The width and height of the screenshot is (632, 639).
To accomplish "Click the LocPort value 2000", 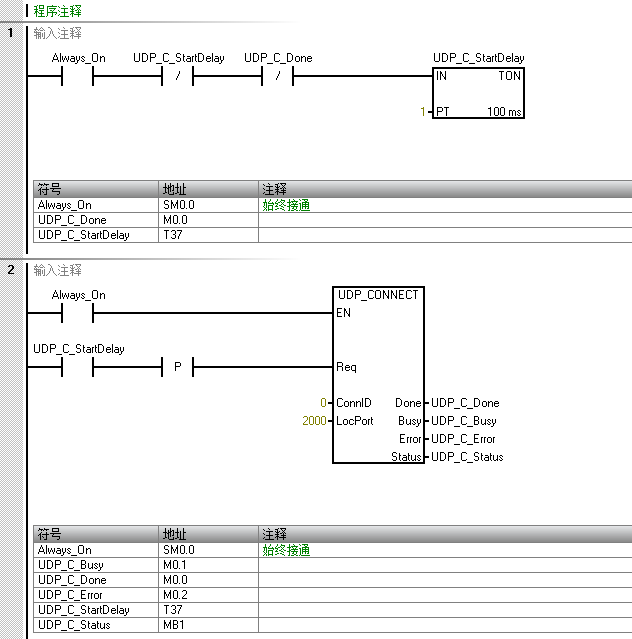I will (314, 421).
